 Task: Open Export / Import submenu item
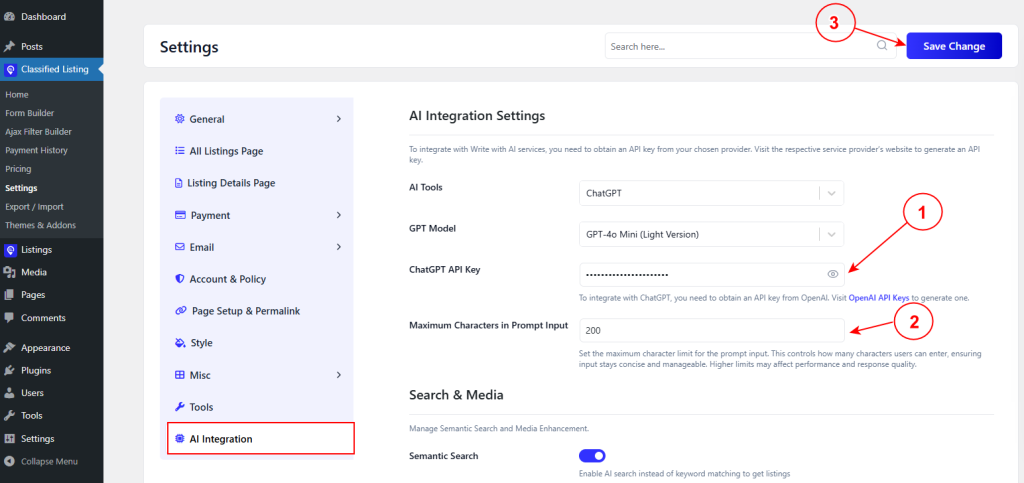[34, 206]
